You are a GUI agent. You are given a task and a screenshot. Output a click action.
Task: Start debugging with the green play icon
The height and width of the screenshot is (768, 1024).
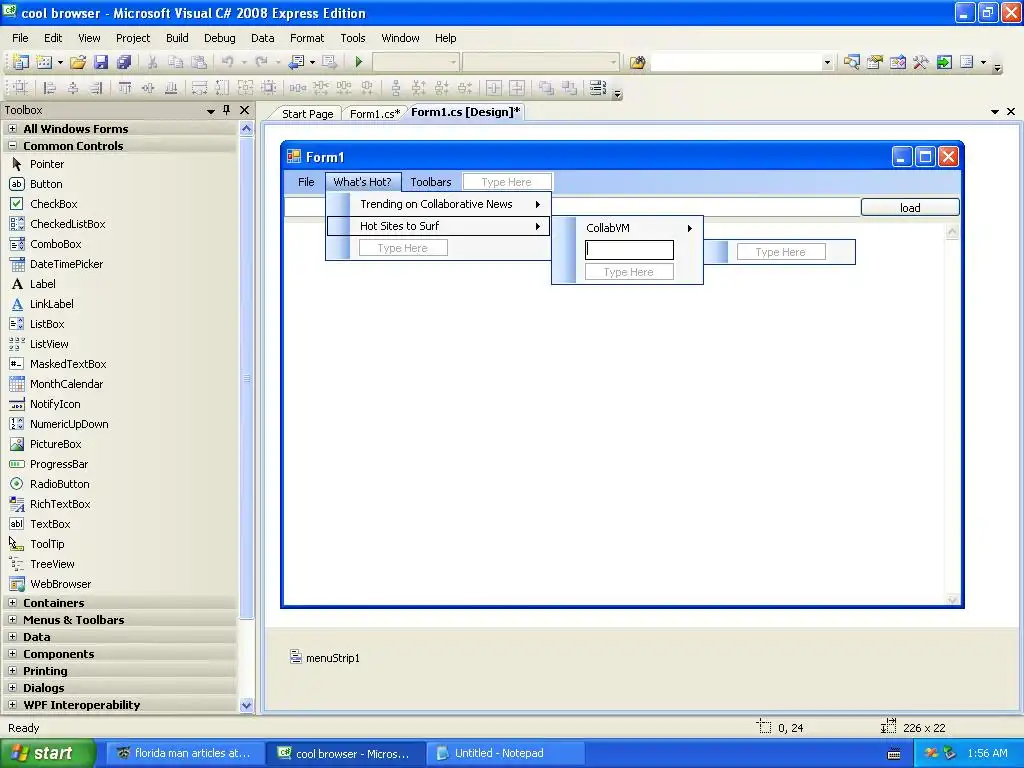click(359, 62)
